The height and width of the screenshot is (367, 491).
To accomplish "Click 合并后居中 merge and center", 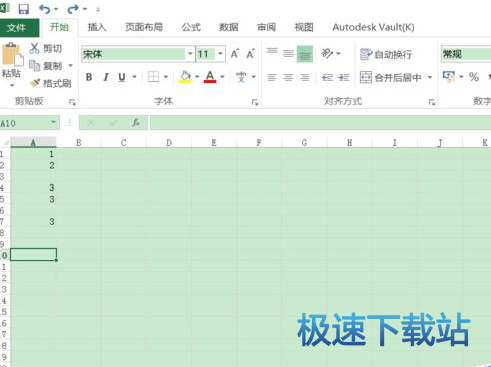I will pyautogui.click(x=390, y=78).
